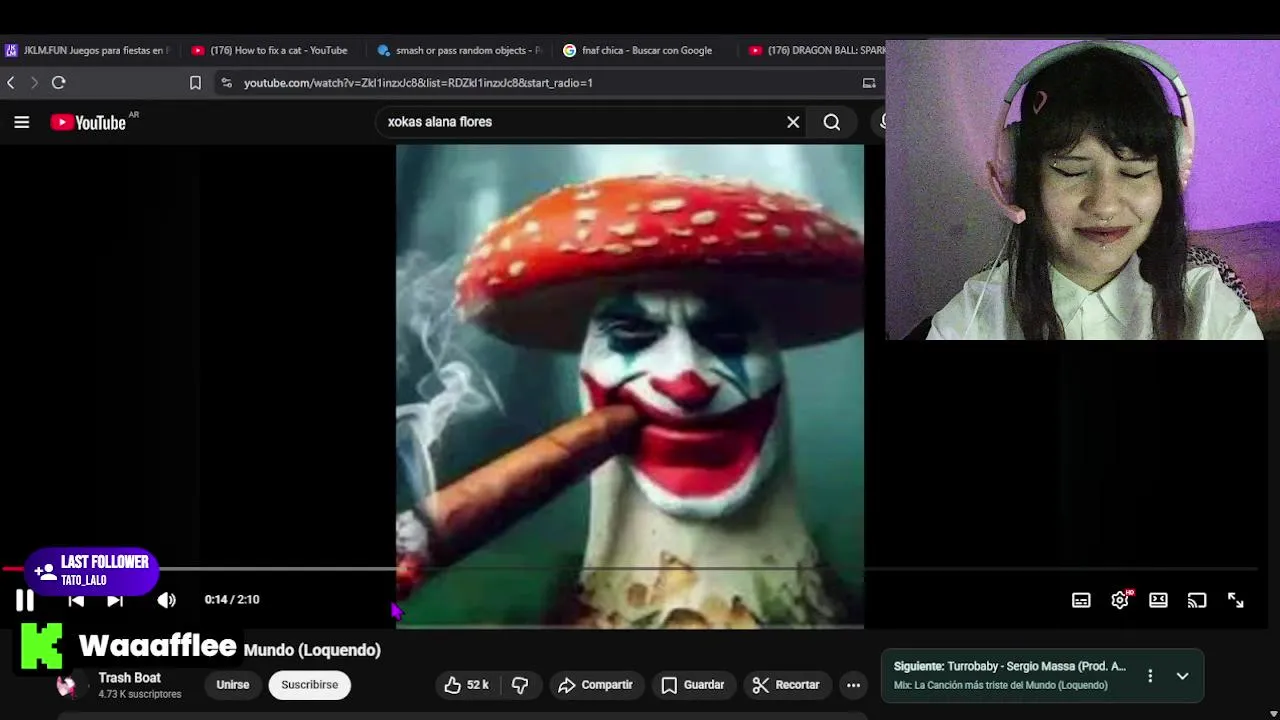
Task: Click next-up title 'Siguiente: Turrobaby - Sergio Massa'
Action: 1010,666
